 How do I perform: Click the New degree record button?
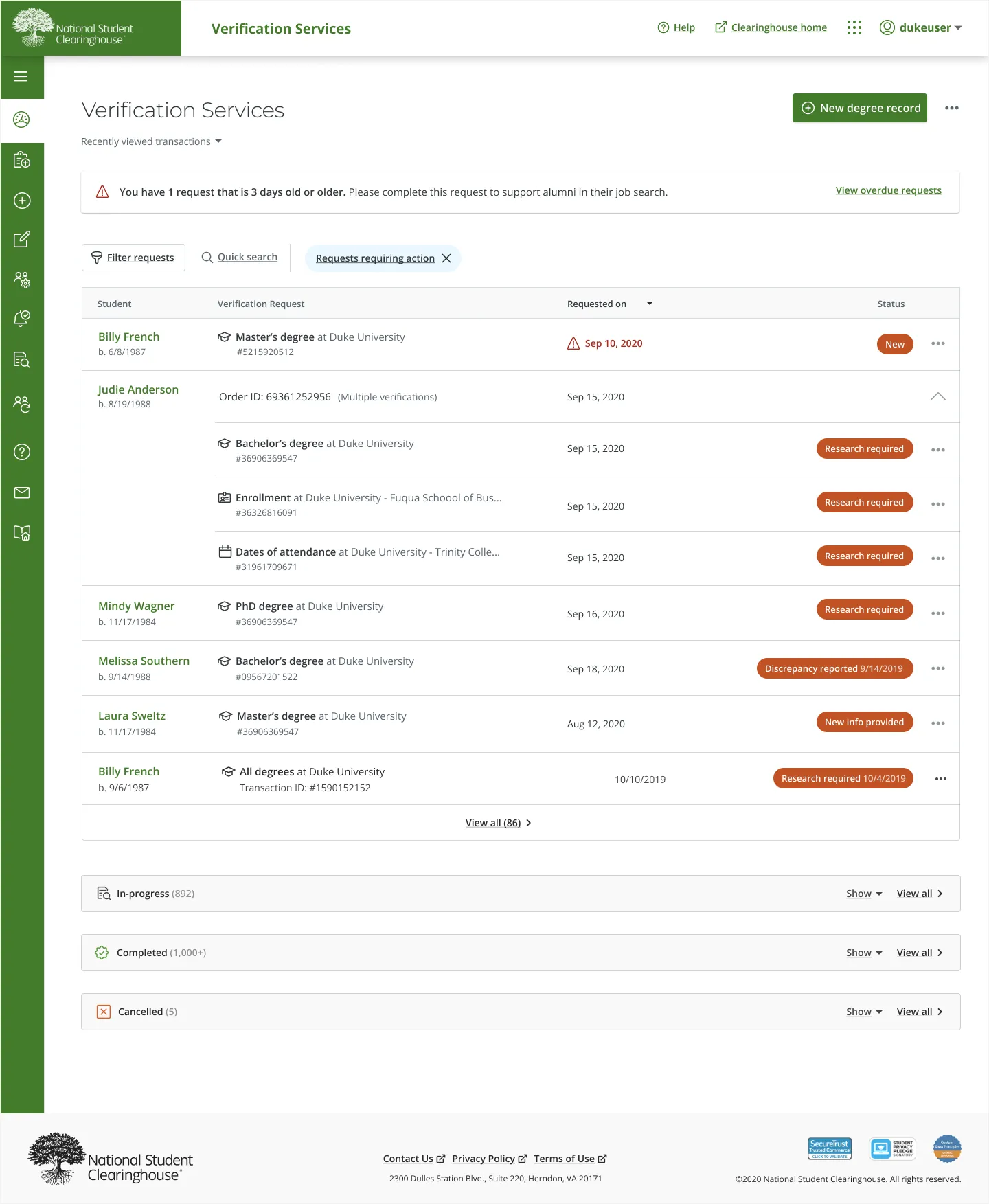pyautogui.click(x=860, y=108)
